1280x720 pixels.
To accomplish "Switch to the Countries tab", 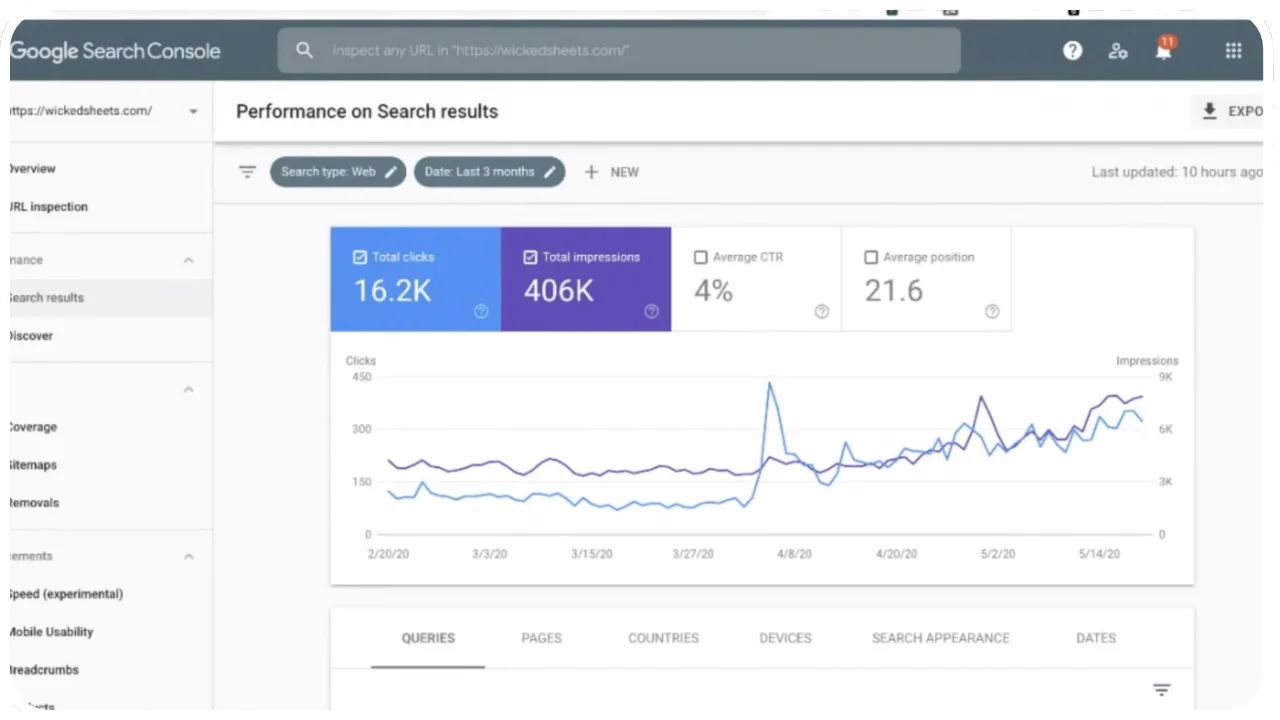I will click(x=663, y=638).
